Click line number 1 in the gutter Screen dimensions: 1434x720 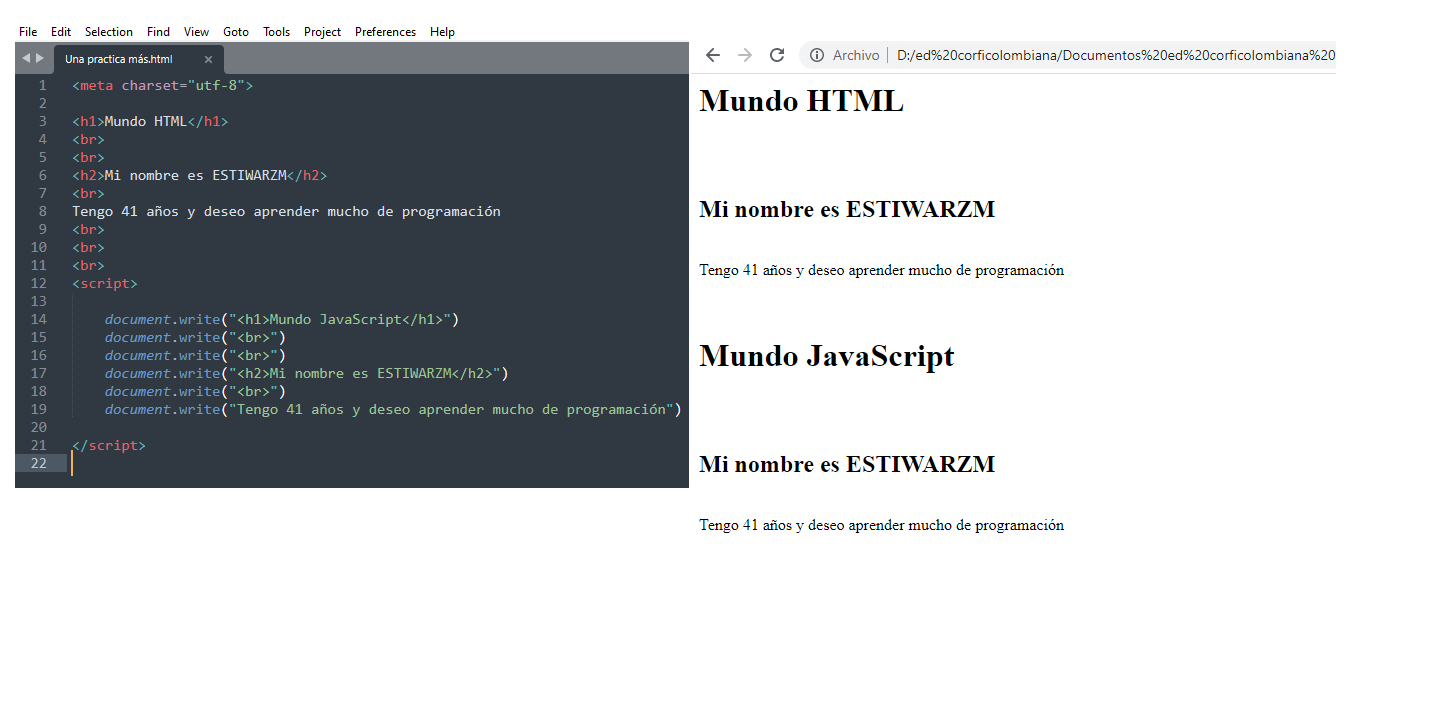pos(42,85)
